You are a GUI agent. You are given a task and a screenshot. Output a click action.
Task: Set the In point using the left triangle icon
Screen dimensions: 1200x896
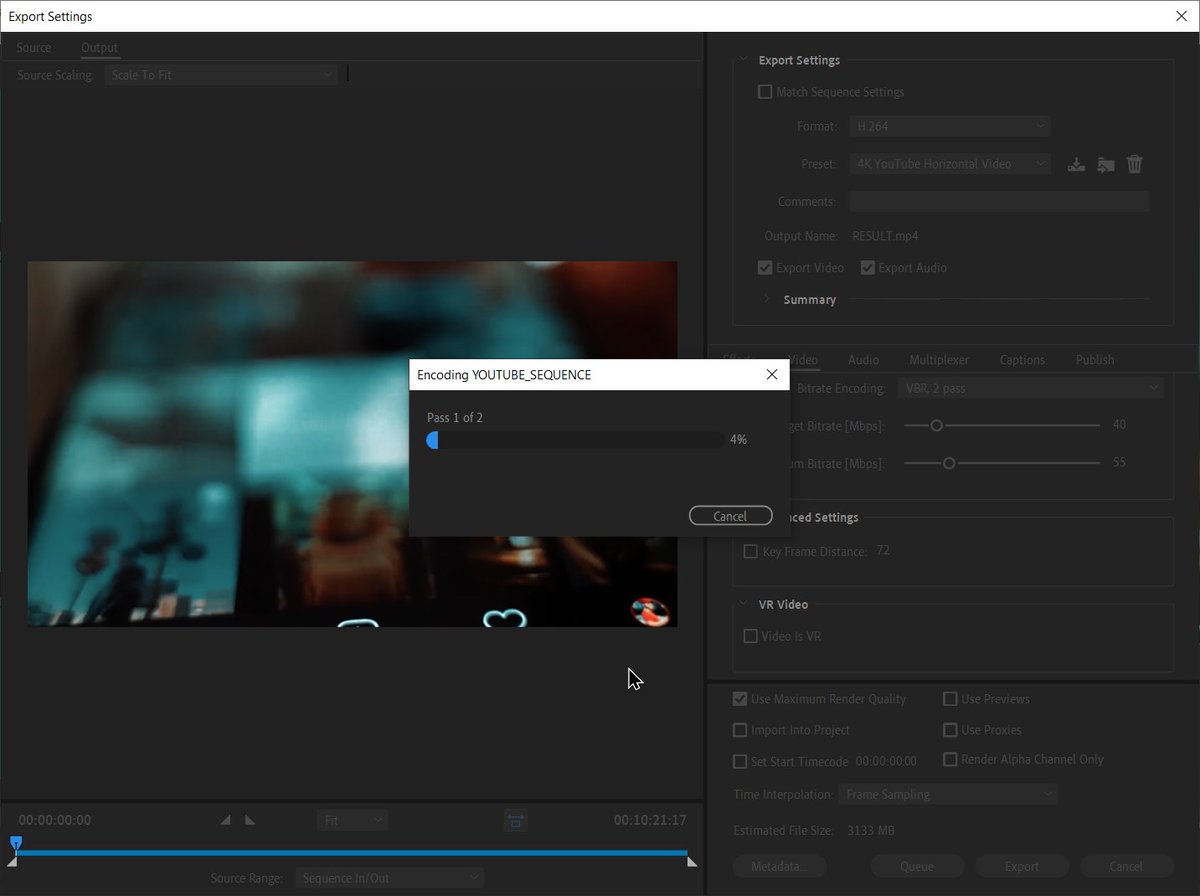coord(226,819)
